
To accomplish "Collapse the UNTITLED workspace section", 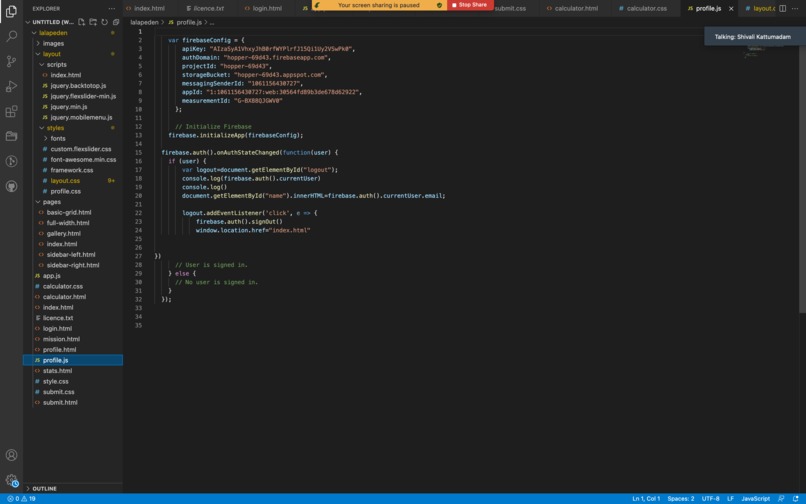I will tap(28, 22).
